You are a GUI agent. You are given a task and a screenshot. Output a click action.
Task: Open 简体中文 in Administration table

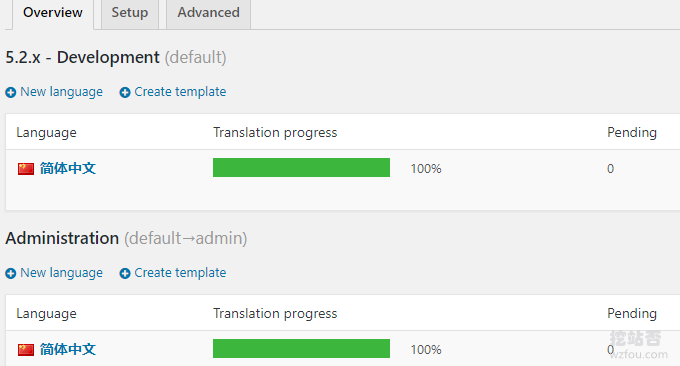[x=68, y=349]
